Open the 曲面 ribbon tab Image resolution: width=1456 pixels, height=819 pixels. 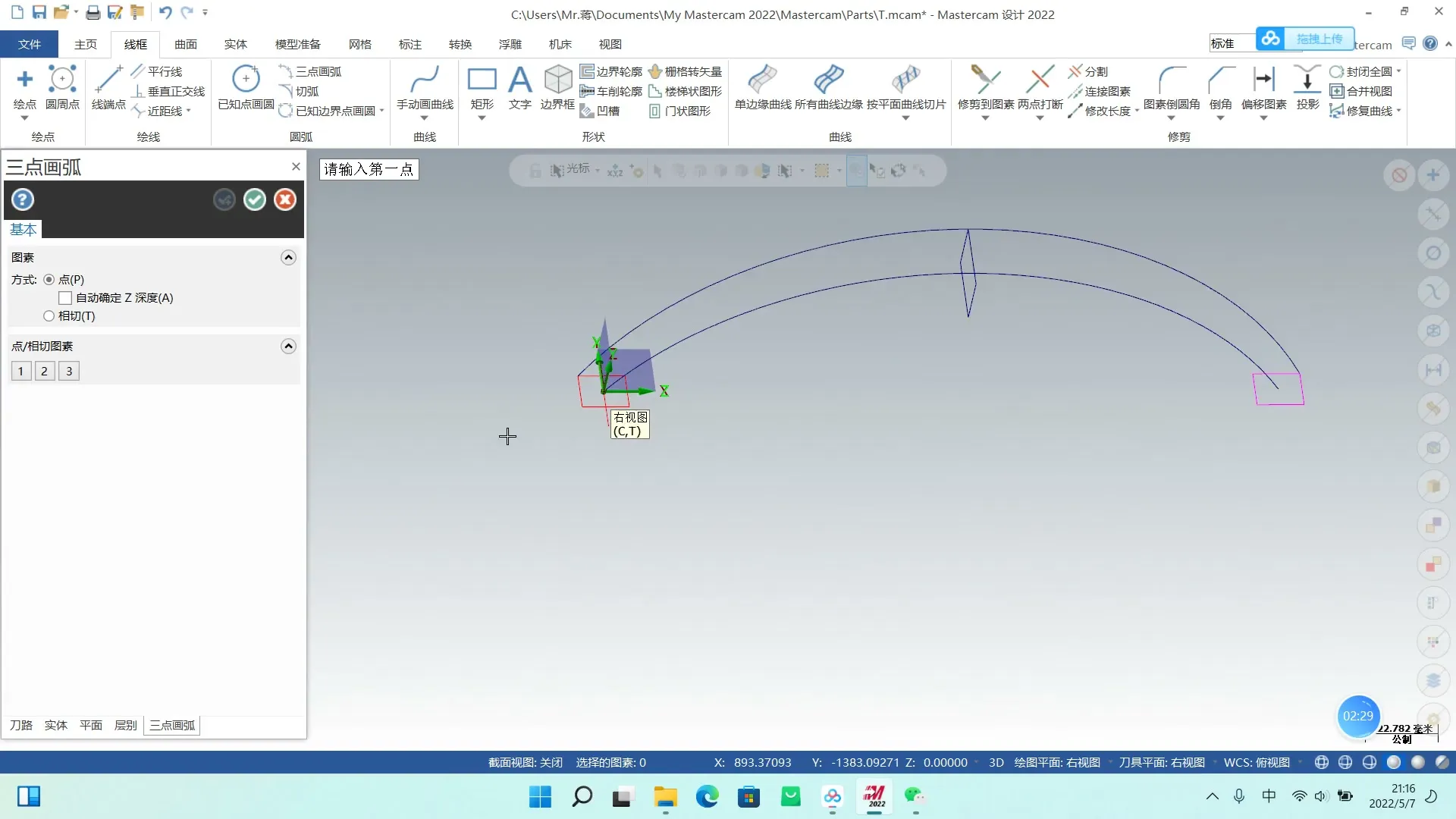tap(185, 44)
